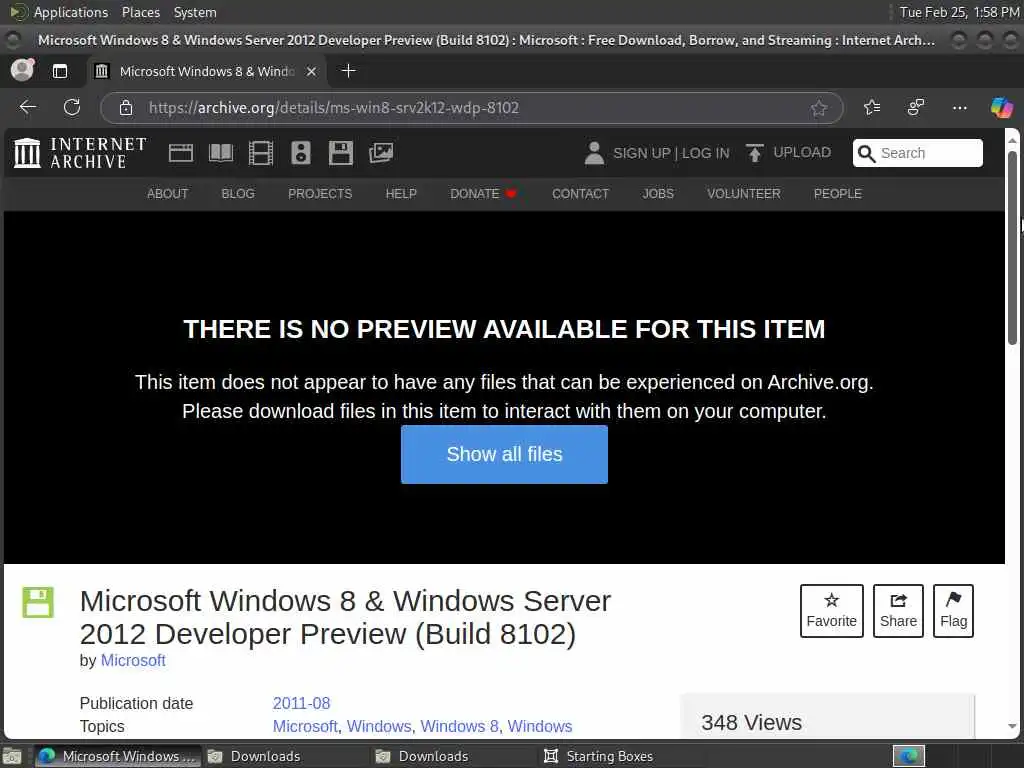The width and height of the screenshot is (1024, 768).
Task: Open the Texts (open book) media icon
Action: pyautogui.click(x=221, y=153)
